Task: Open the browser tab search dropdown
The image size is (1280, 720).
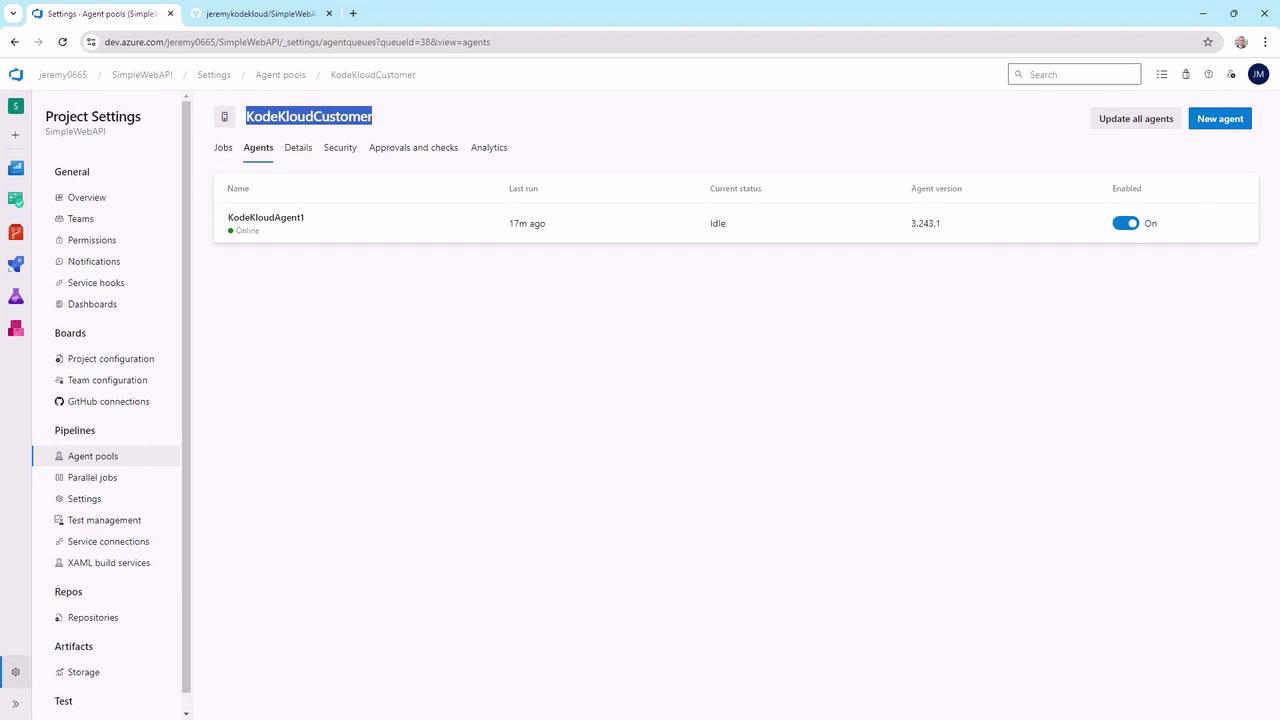Action: tap(13, 13)
